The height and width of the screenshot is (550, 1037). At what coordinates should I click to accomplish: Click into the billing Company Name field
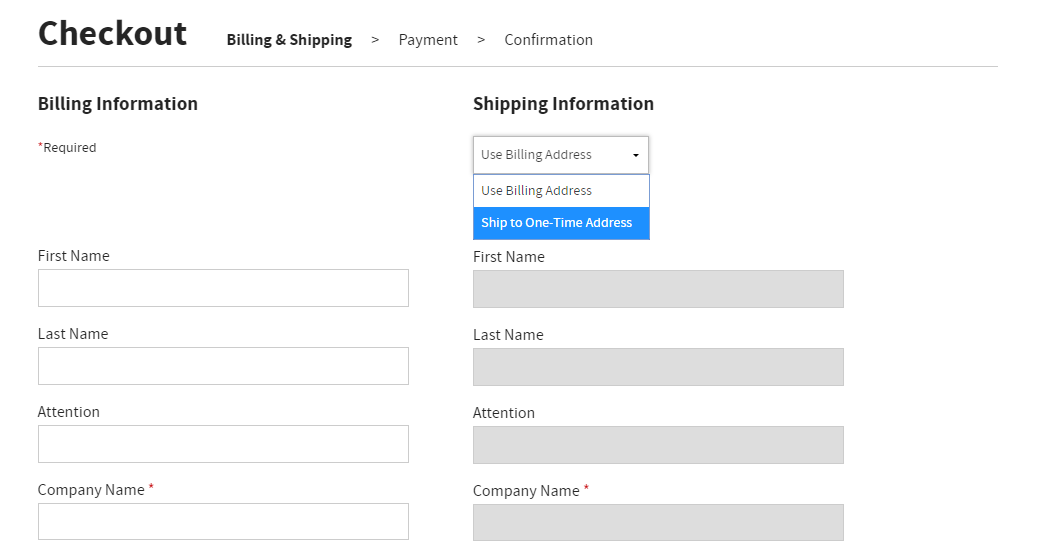pos(223,522)
